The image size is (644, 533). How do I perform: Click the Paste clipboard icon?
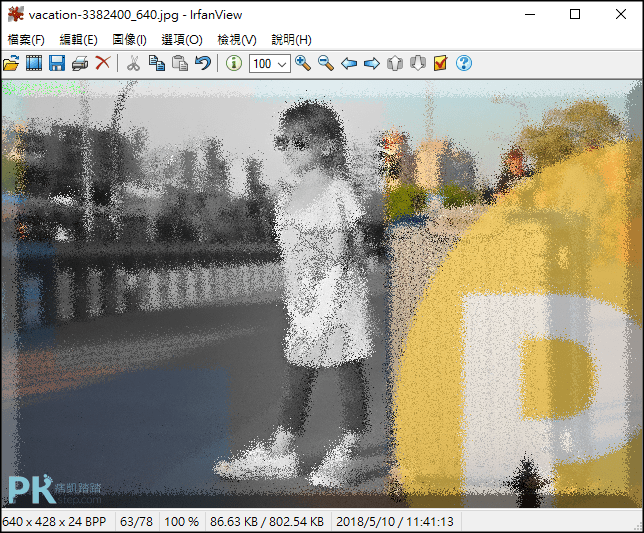(179, 63)
